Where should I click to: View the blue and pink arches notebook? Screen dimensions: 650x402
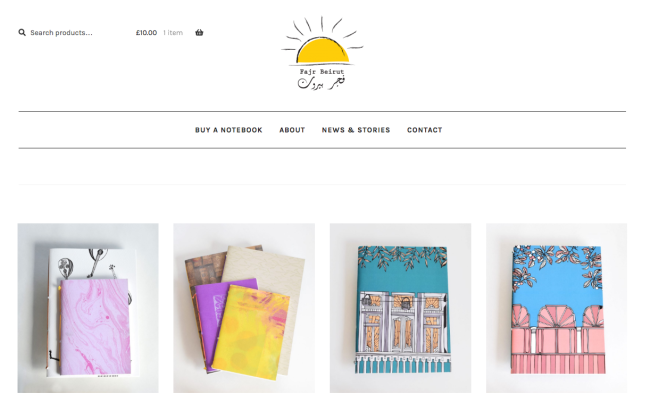pyautogui.click(x=557, y=308)
